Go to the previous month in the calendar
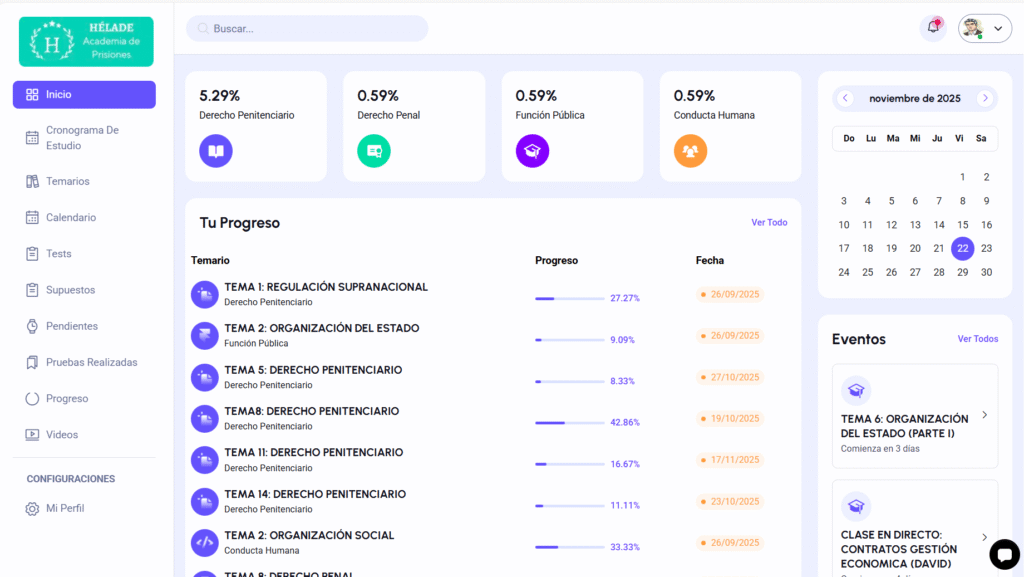 click(845, 98)
